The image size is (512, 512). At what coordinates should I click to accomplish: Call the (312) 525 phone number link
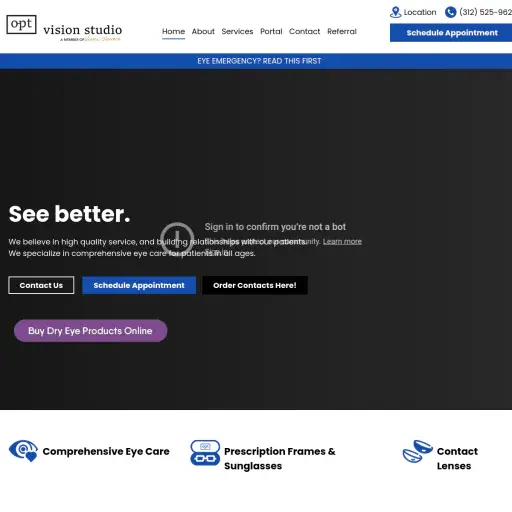pos(485,12)
